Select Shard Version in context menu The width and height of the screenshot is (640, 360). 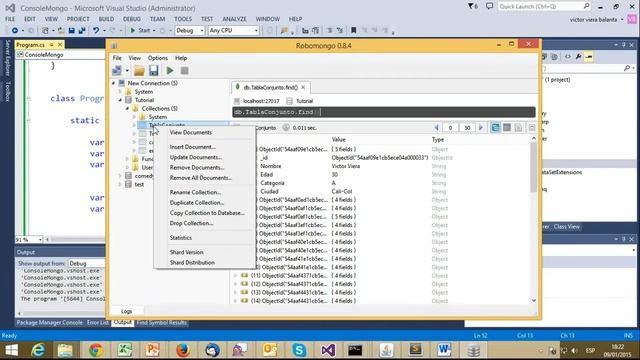pyautogui.click(x=187, y=252)
